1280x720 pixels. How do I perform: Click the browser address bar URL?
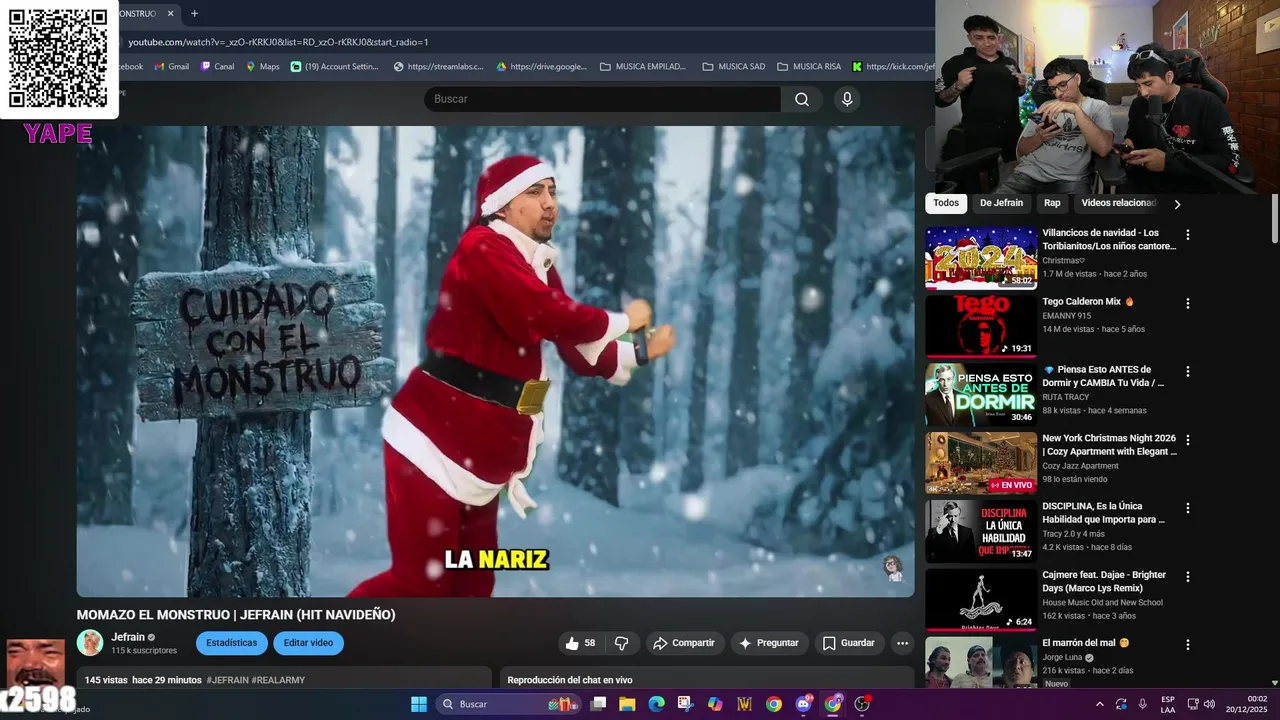(278, 42)
